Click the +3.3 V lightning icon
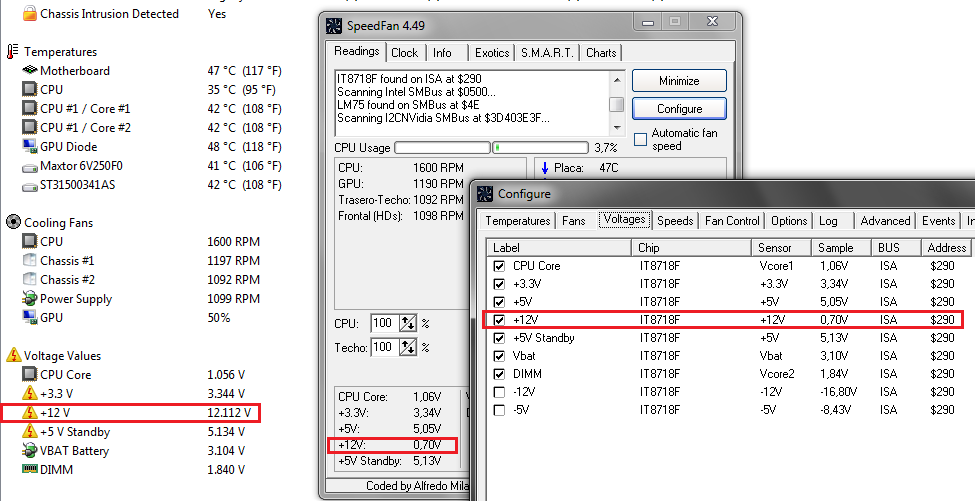The height and width of the screenshot is (501, 975). (29, 393)
